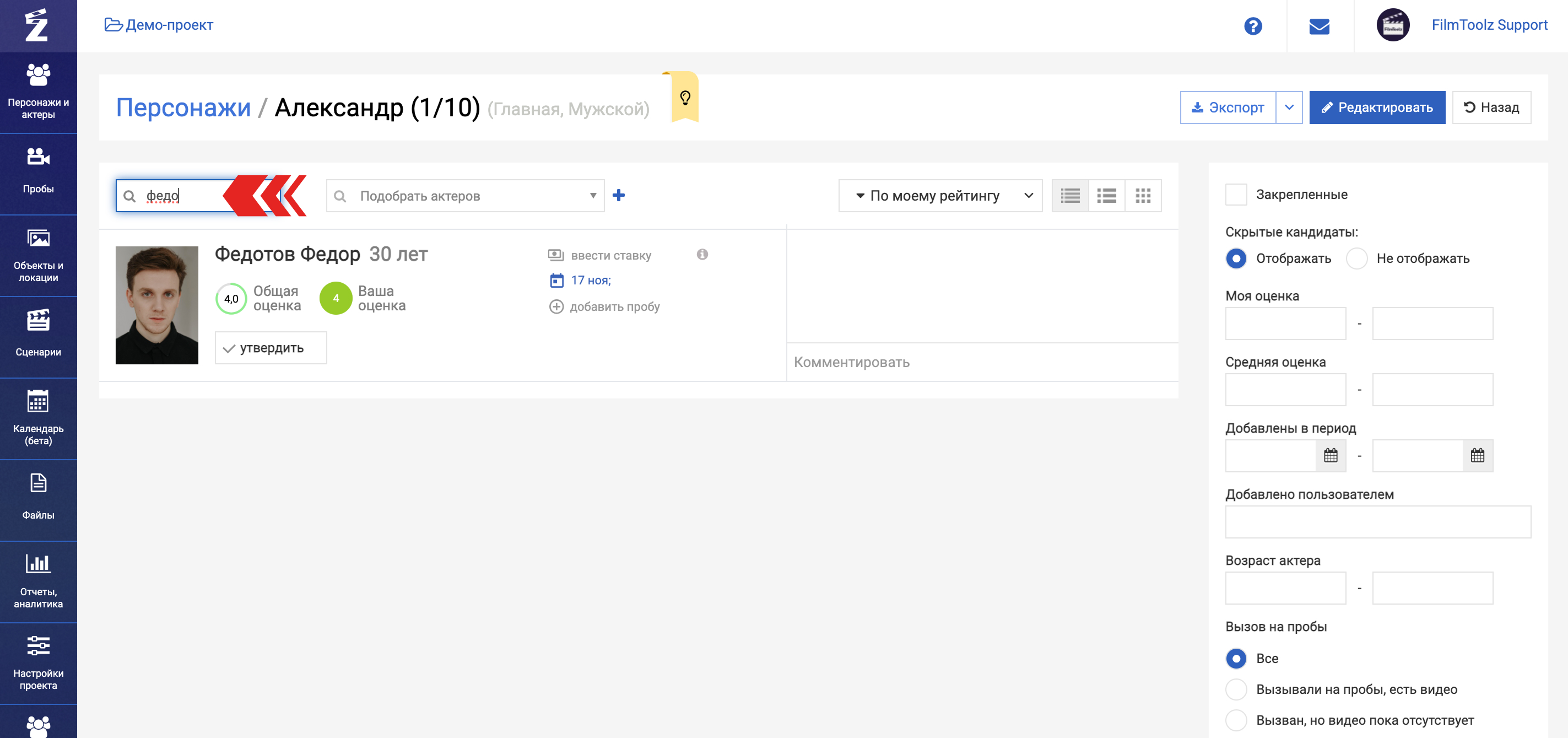Switch to grid view layout icon
Viewport: 1568px width, 738px height.
tap(1143, 196)
